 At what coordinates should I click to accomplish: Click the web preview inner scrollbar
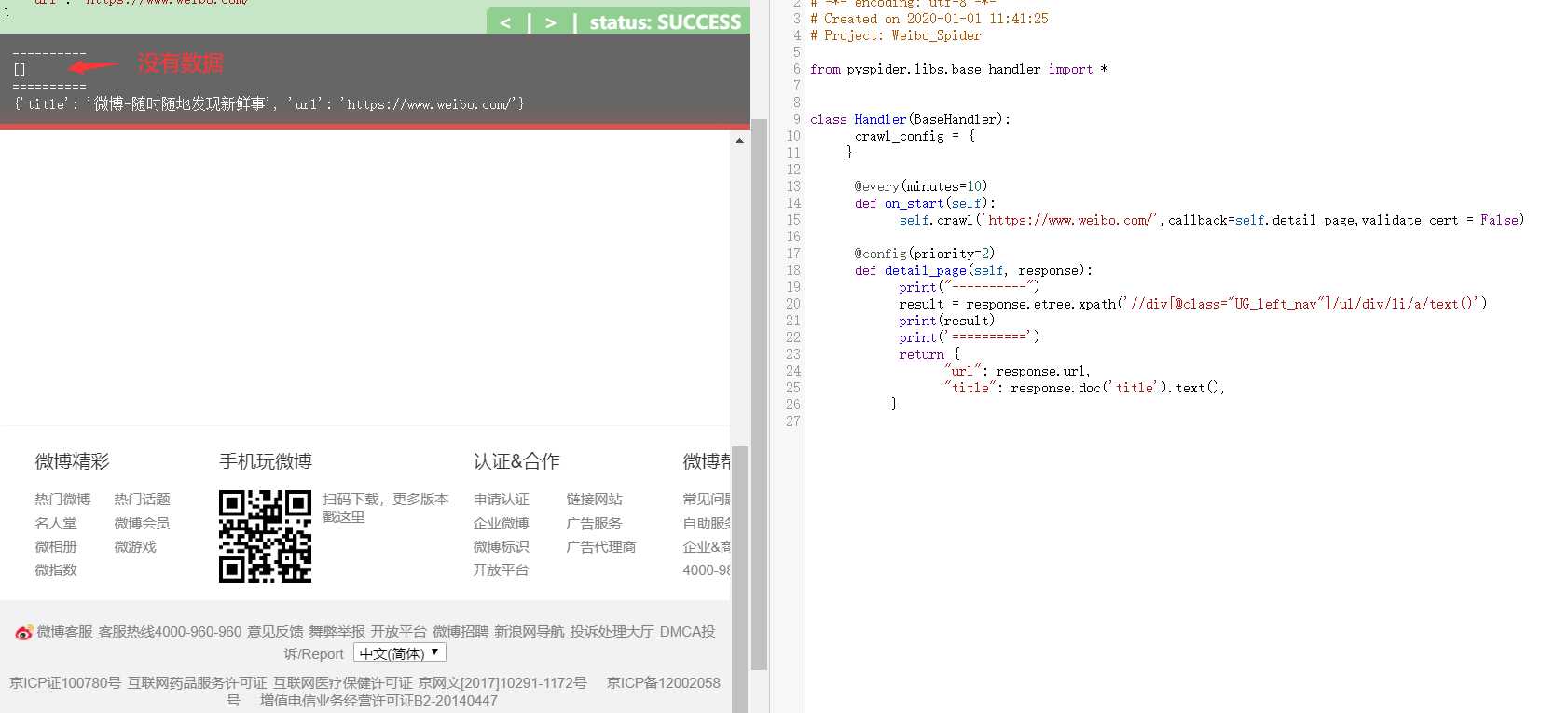point(739,578)
